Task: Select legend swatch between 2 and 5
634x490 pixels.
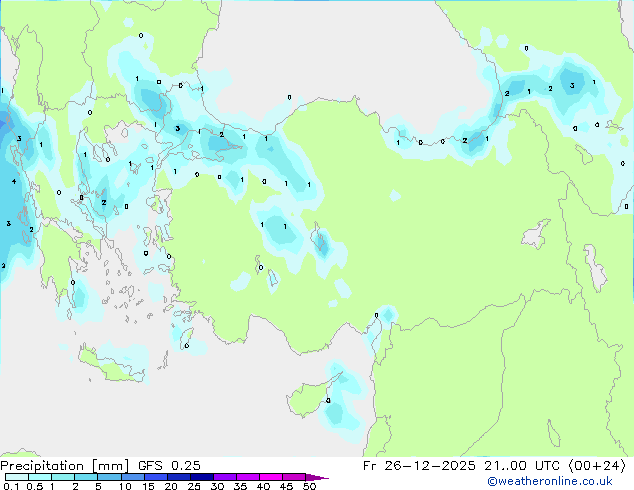Action: coord(86,477)
